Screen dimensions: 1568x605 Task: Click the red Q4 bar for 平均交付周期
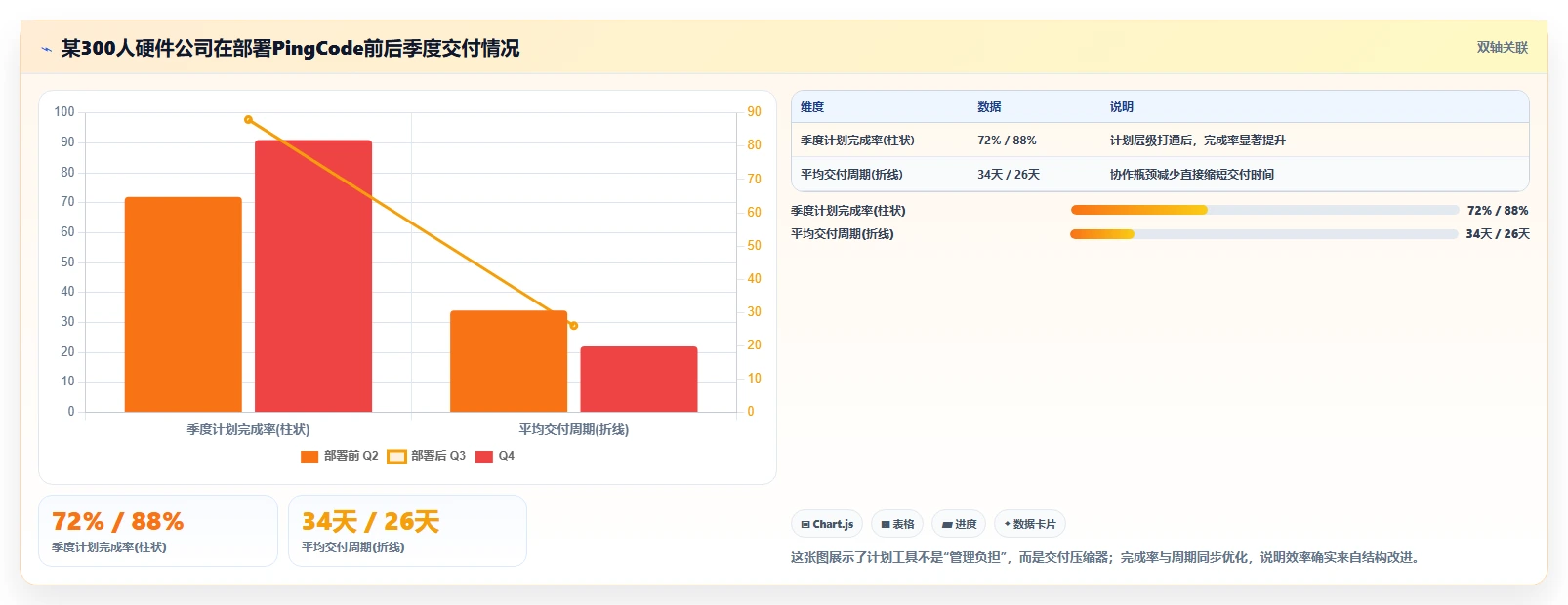pyautogui.click(x=640, y=379)
